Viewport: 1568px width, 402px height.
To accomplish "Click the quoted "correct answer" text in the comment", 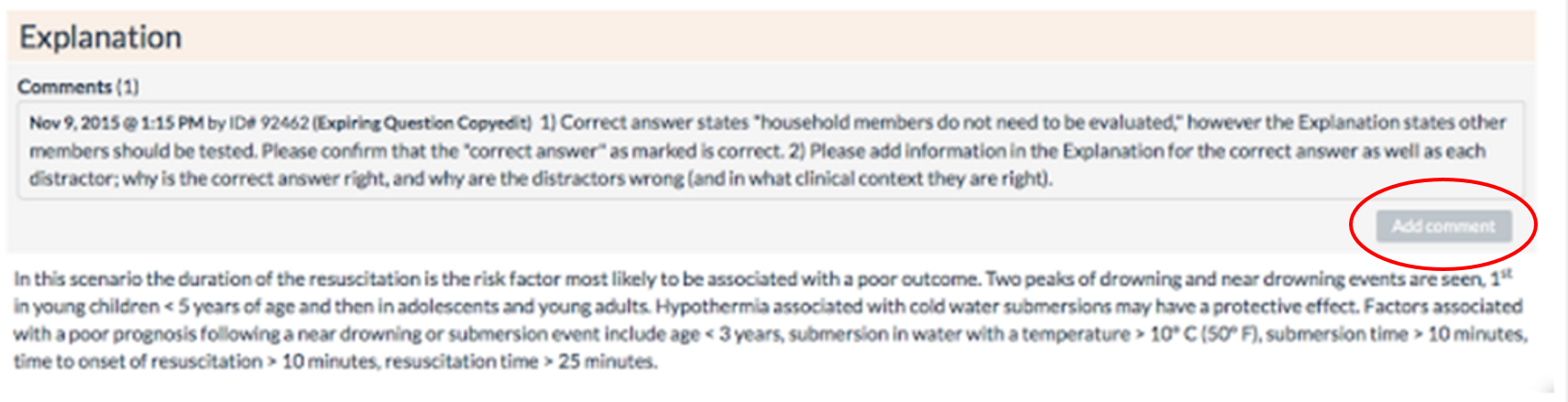I will point(537,151).
